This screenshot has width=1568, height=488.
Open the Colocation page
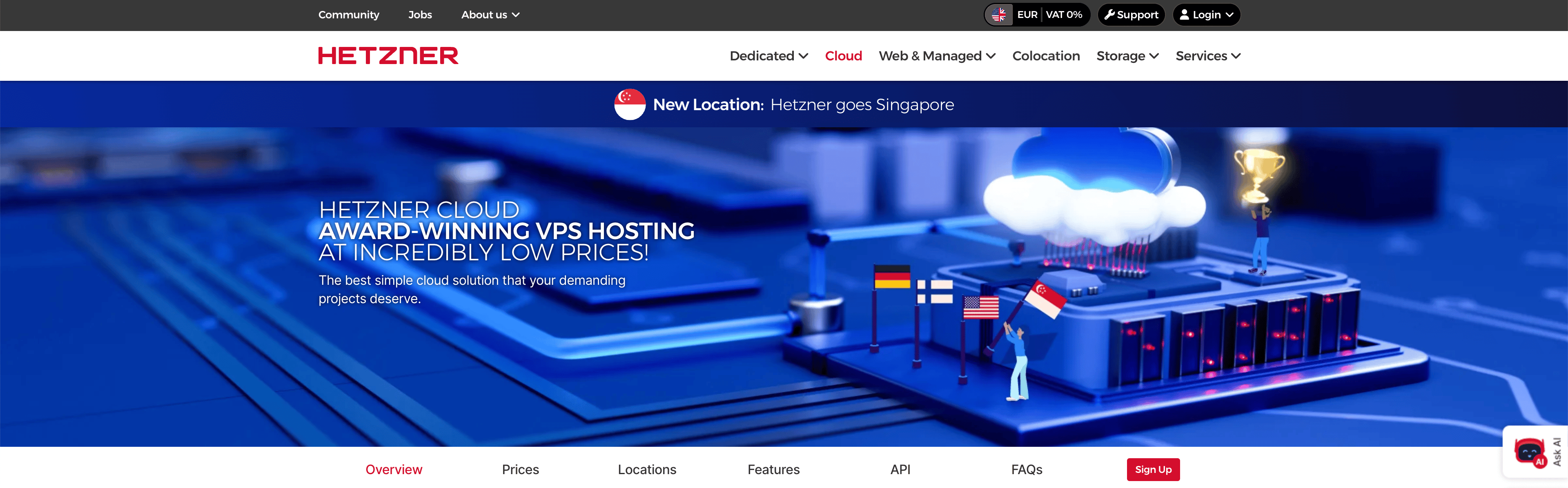1046,56
